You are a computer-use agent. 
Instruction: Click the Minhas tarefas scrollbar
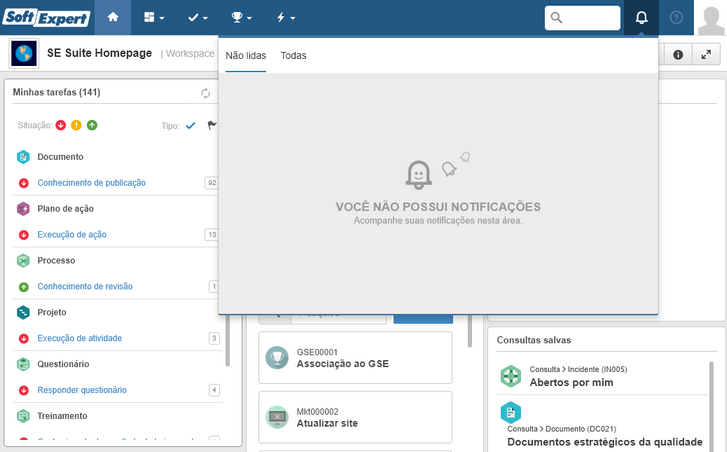click(x=227, y=341)
